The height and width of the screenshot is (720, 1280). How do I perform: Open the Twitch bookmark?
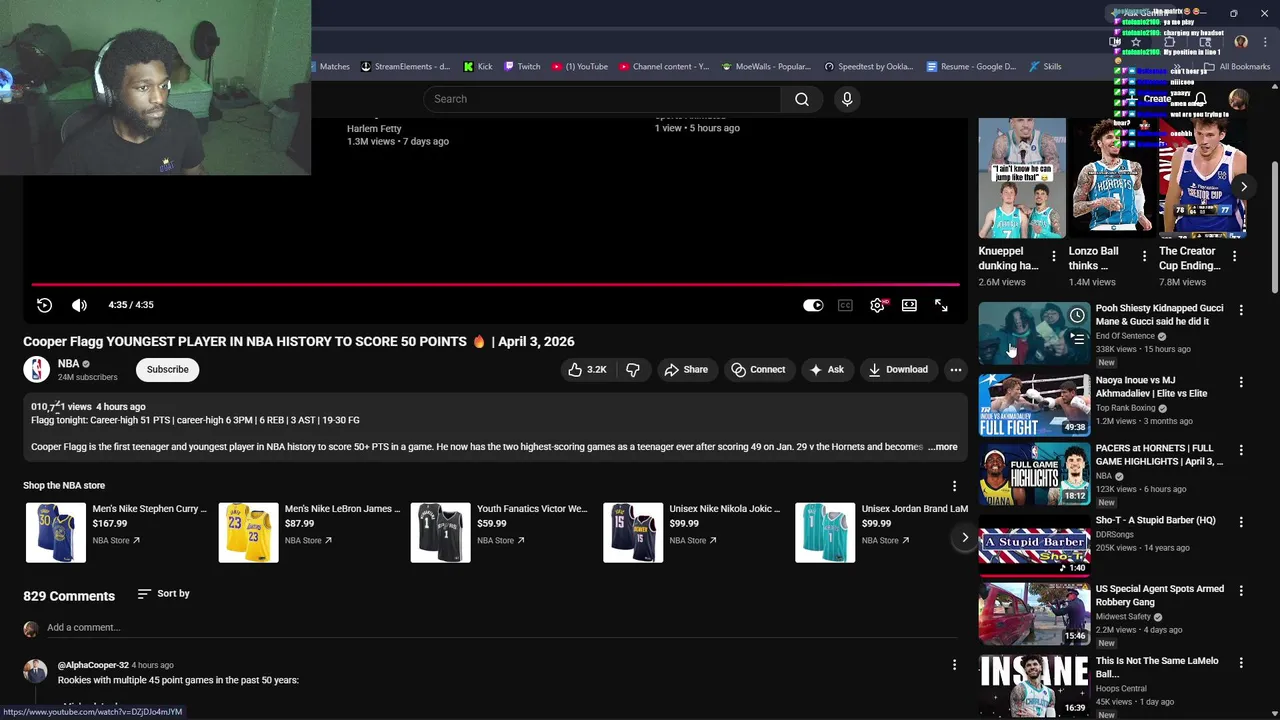coord(522,67)
